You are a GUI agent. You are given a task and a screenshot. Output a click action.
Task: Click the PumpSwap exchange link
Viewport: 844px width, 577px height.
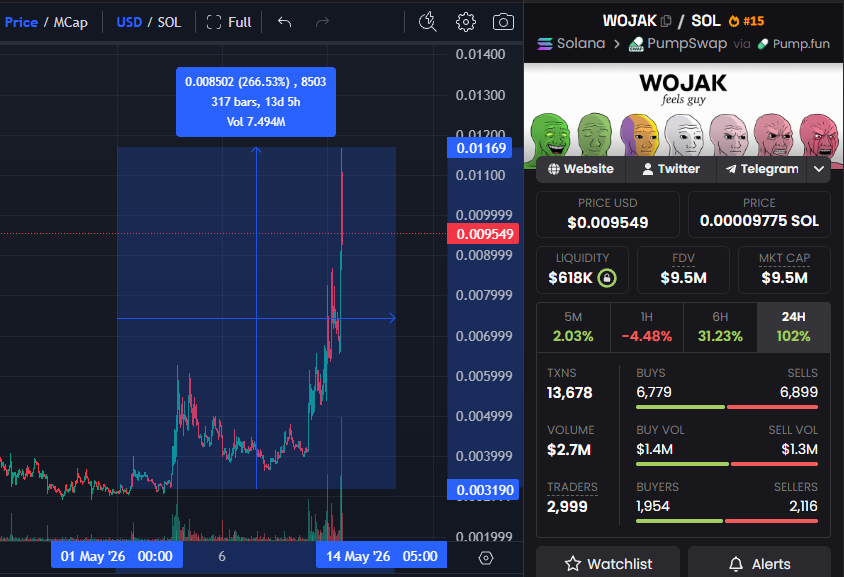pyautogui.click(x=678, y=44)
